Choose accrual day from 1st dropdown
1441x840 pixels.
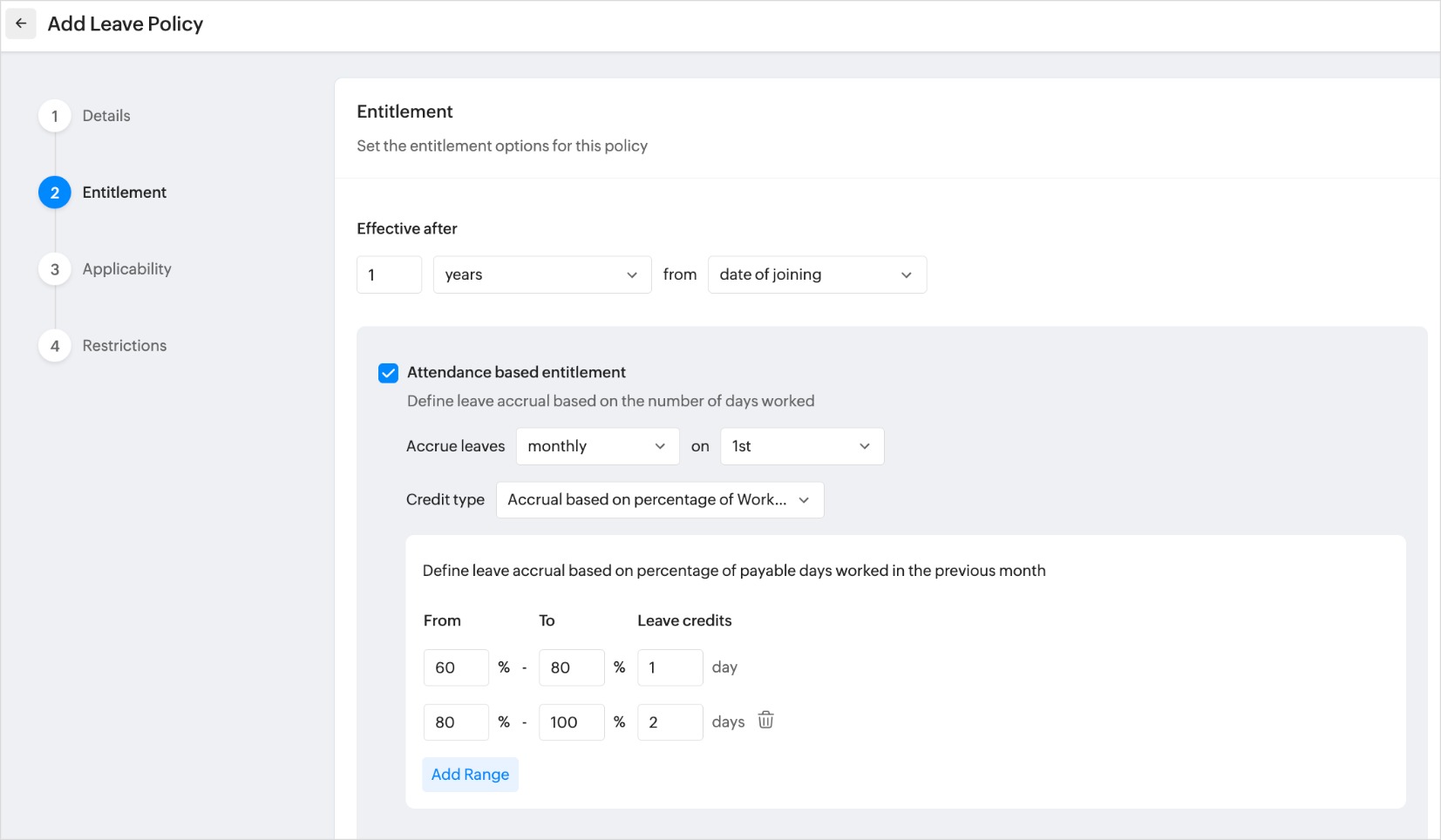801,446
